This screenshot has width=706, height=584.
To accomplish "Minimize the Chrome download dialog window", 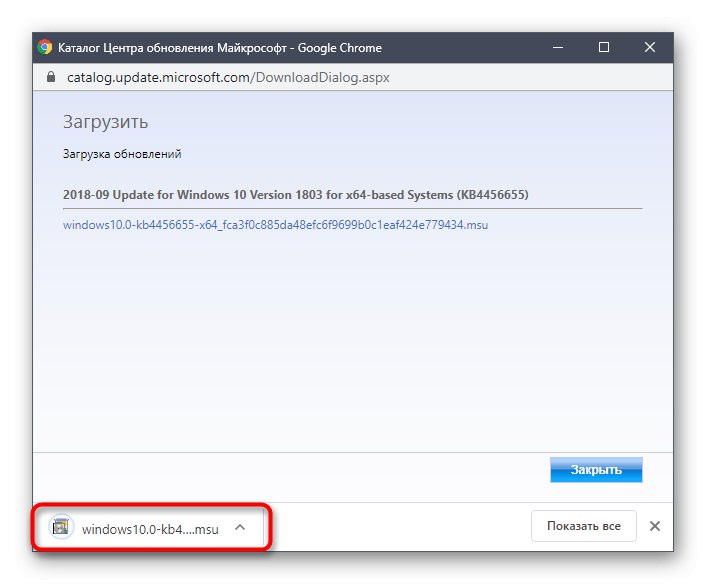I will (558, 47).
